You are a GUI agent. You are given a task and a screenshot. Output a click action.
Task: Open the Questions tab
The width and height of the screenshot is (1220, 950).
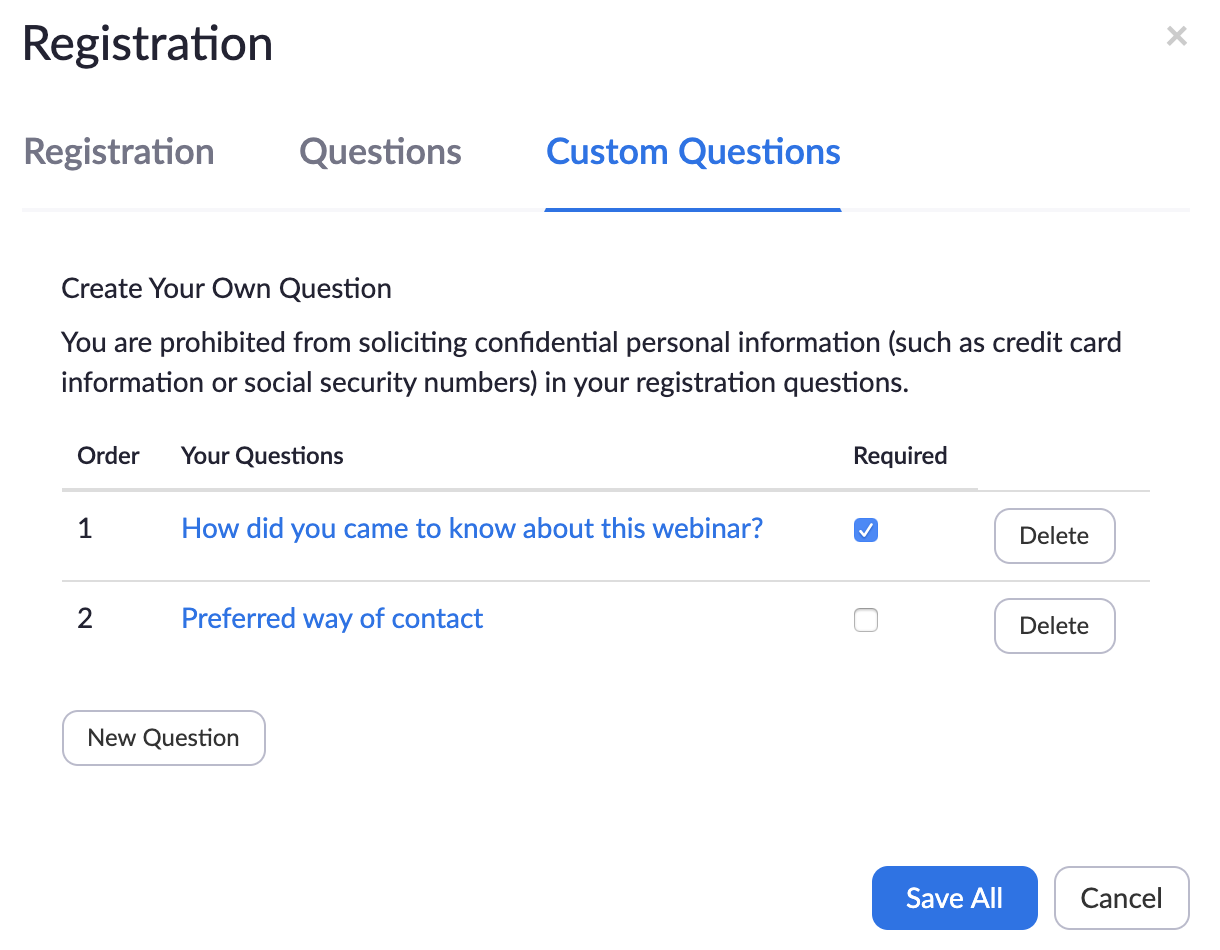[x=380, y=152]
